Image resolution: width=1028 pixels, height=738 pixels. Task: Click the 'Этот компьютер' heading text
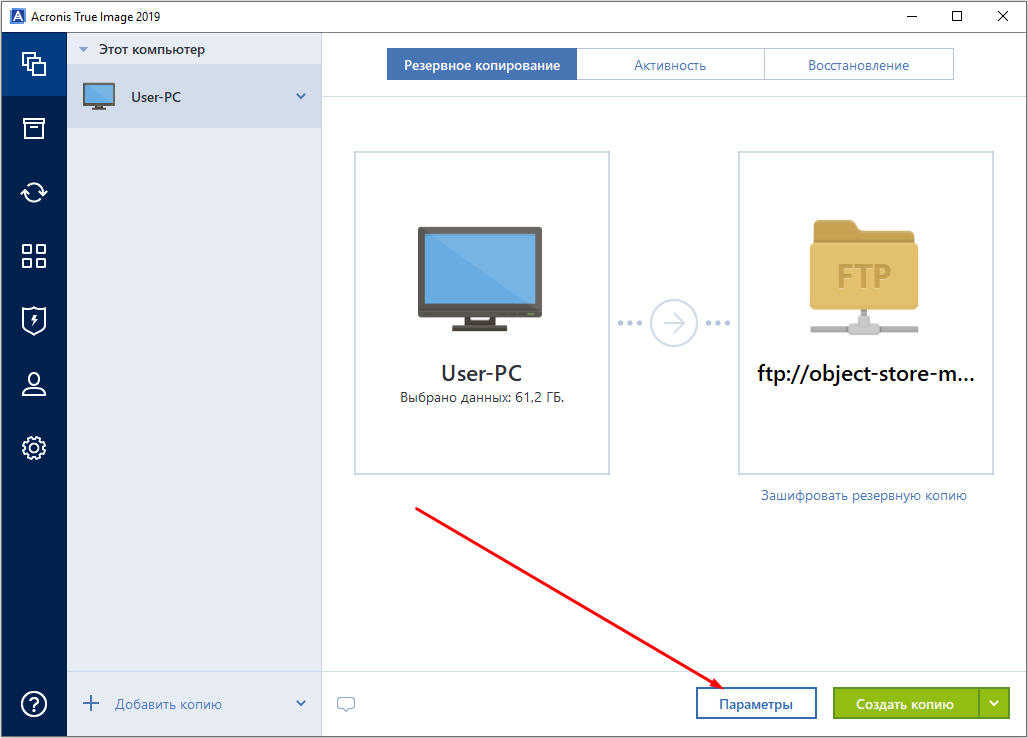(x=152, y=50)
